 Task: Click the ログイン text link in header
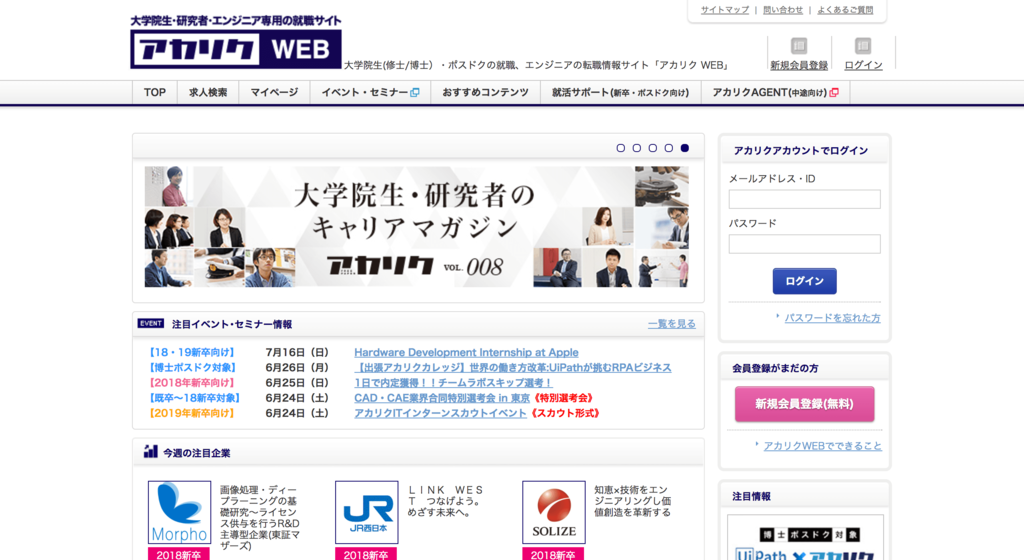[863, 65]
